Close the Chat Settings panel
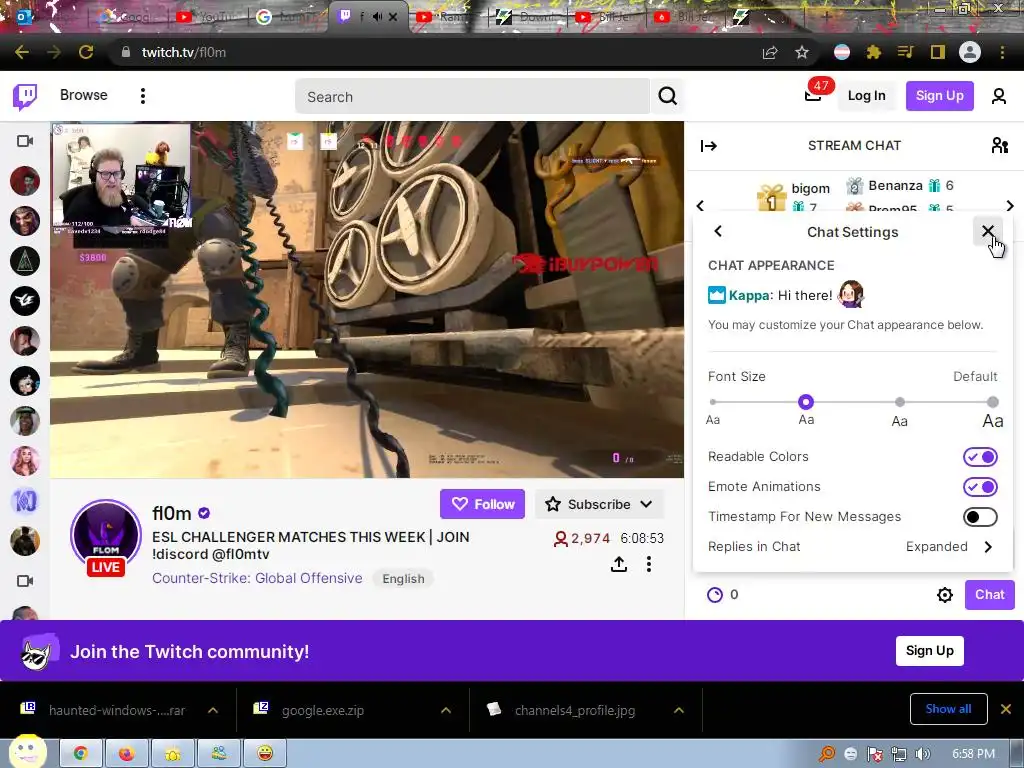The height and width of the screenshot is (768, 1024). point(987,231)
